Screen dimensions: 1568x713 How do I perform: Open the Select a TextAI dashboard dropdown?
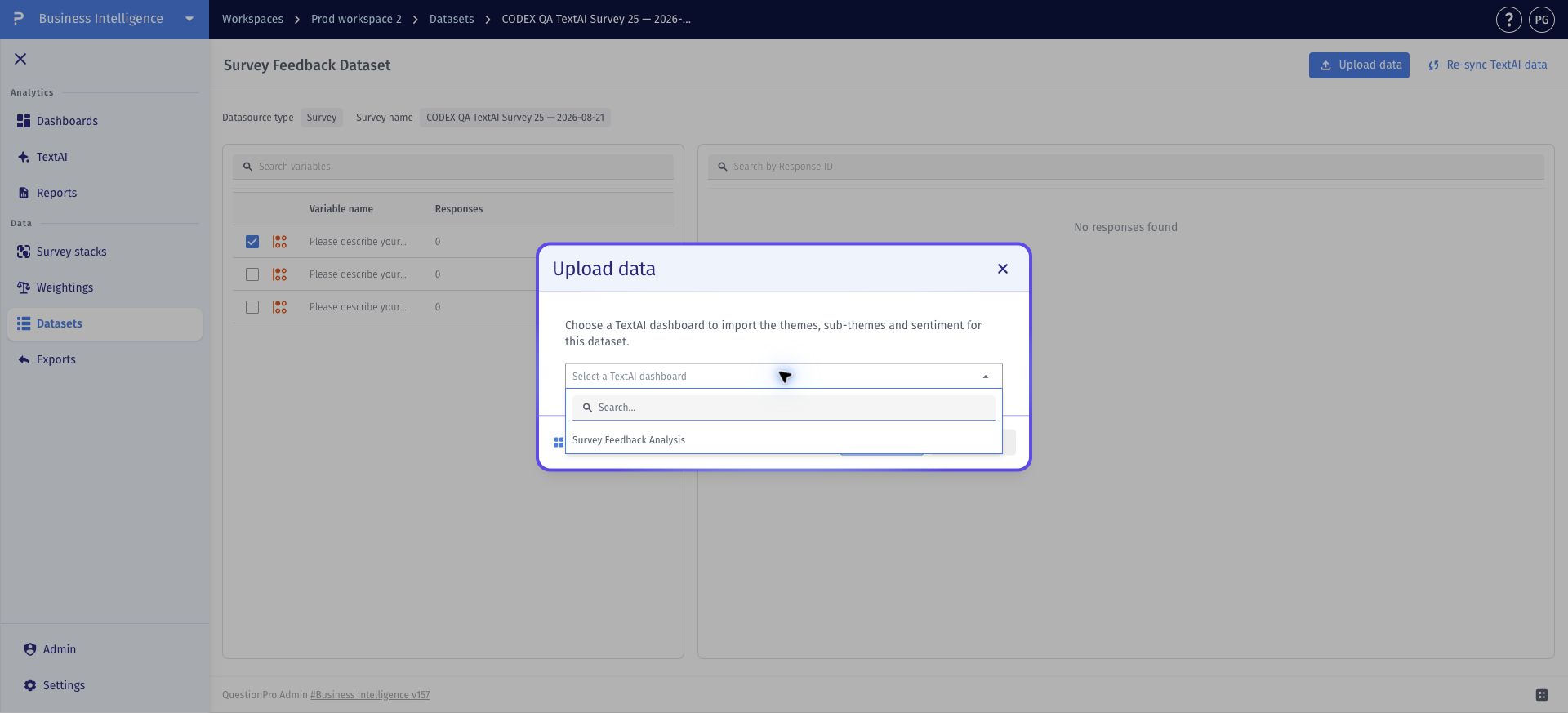(783, 376)
